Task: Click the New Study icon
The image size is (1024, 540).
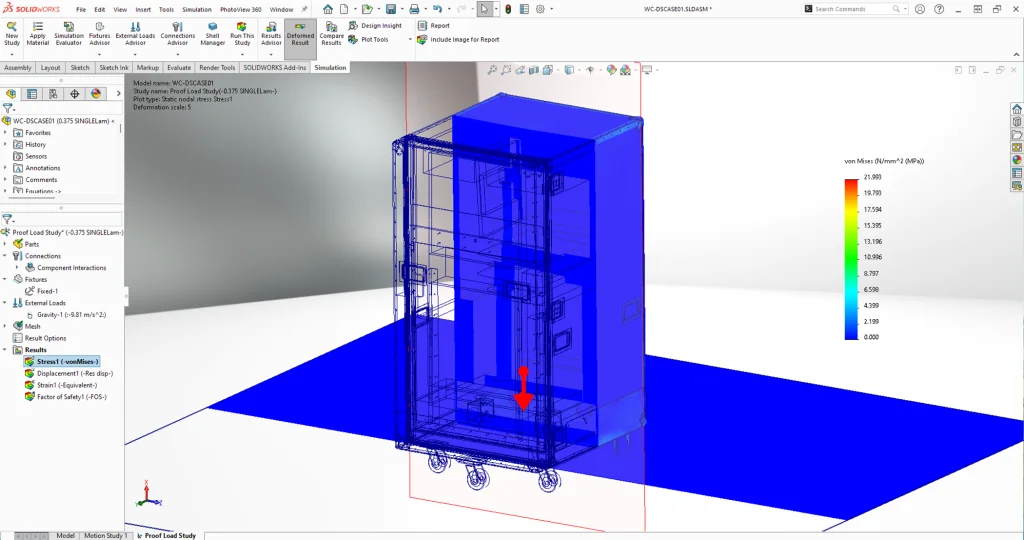Action: click(12, 32)
